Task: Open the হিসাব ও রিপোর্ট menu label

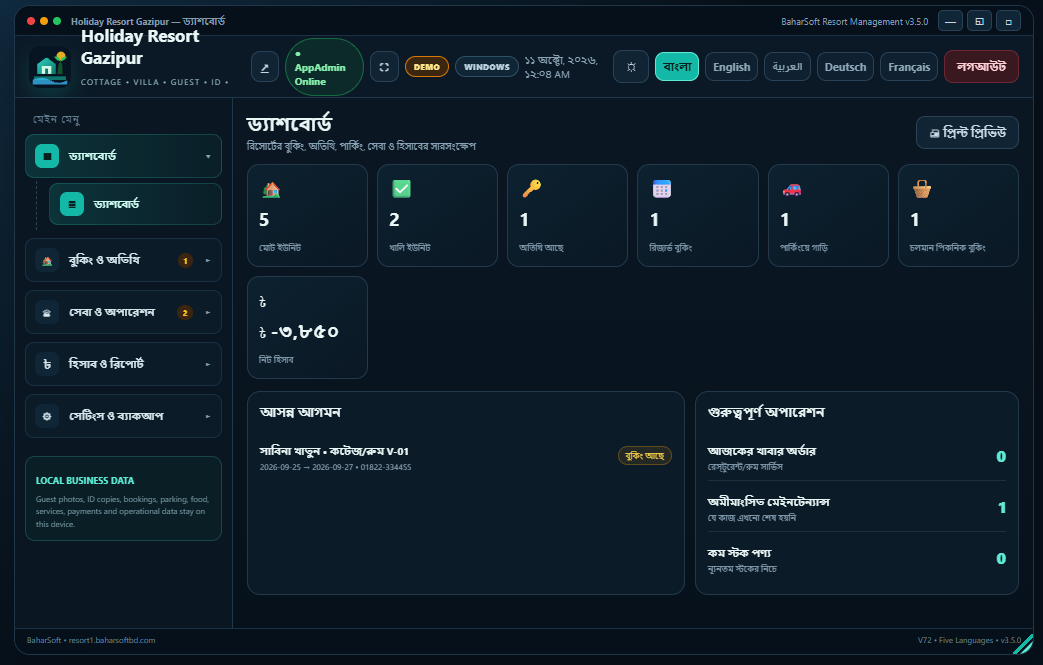Action: pyautogui.click(x=106, y=364)
